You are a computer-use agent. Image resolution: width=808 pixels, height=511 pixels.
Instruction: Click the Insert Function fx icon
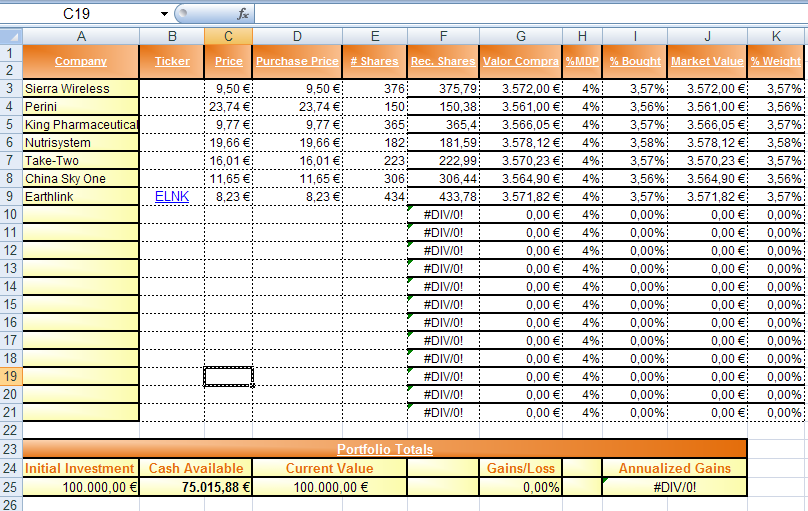[x=243, y=14]
